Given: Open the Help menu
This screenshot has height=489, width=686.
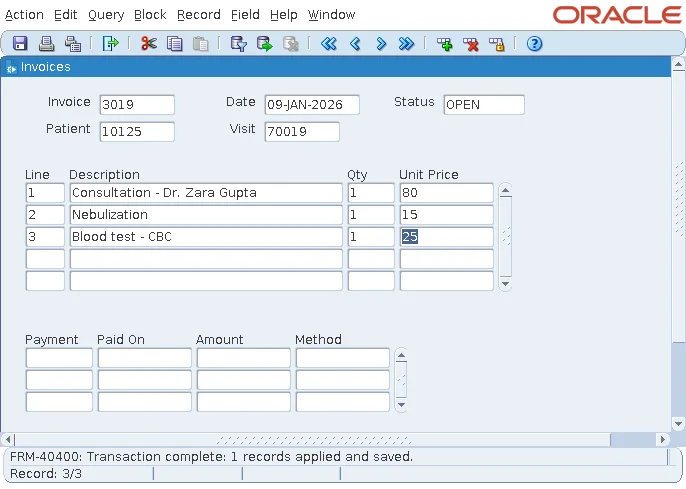Looking at the screenshot, I should click(284, 15).
